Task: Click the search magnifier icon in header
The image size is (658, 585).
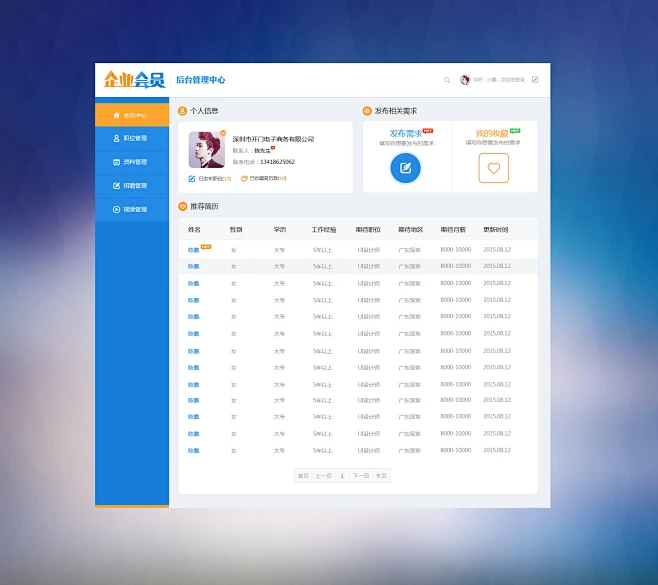Action: 447,80
